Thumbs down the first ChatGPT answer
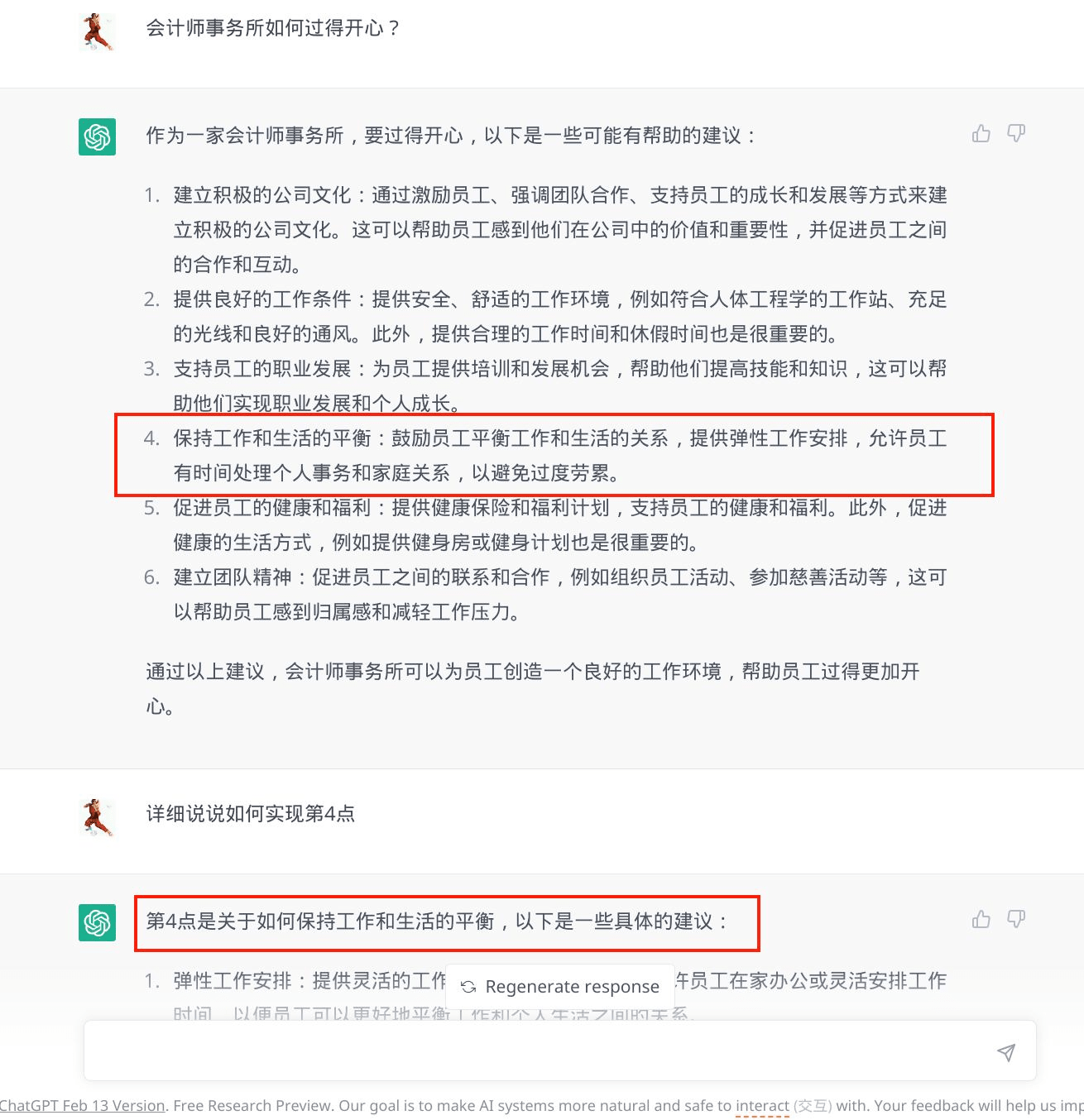Screen dimensions: 1084x1120 coord(1016,133)
